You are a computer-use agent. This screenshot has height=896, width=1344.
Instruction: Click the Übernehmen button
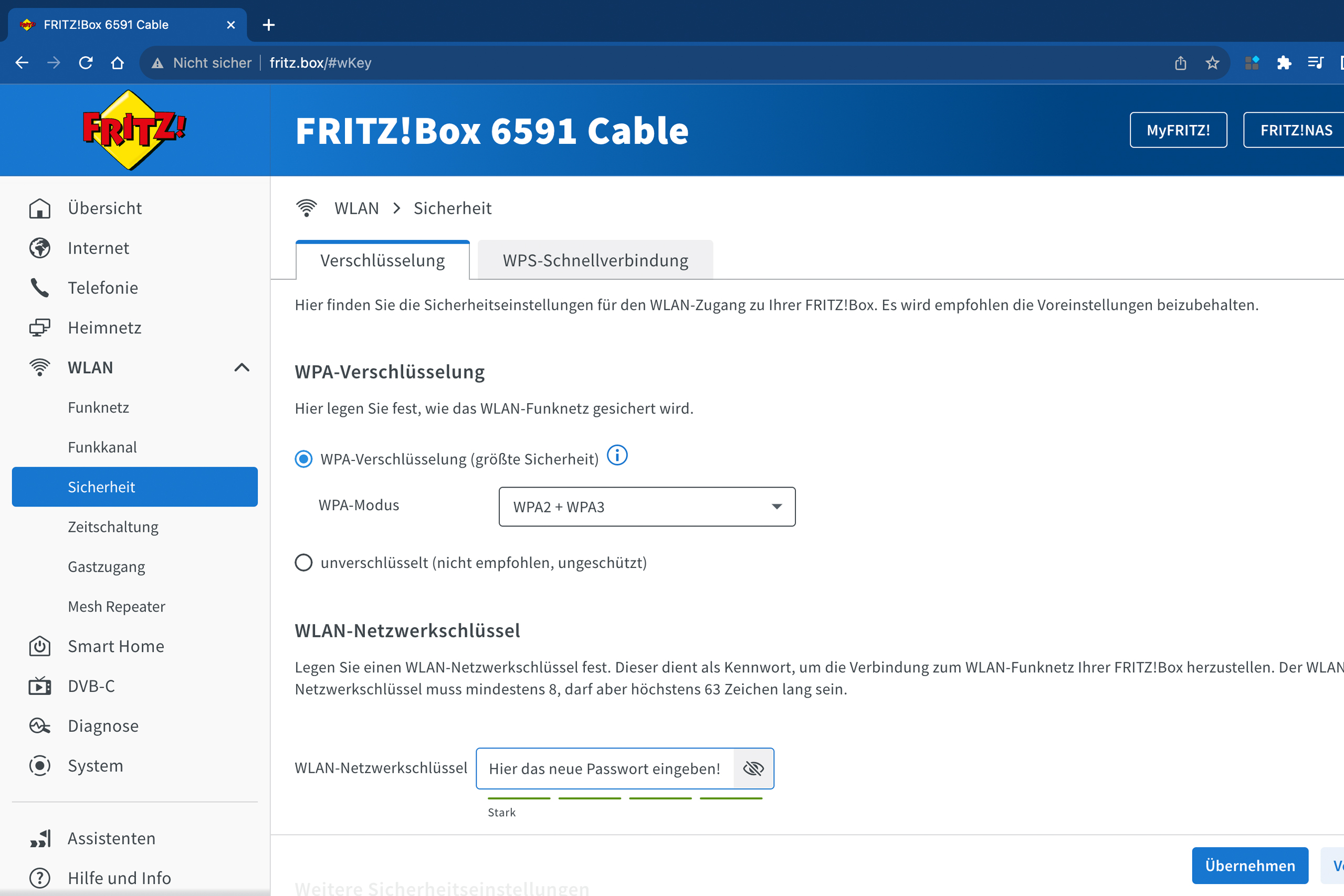click(1249, 865)
